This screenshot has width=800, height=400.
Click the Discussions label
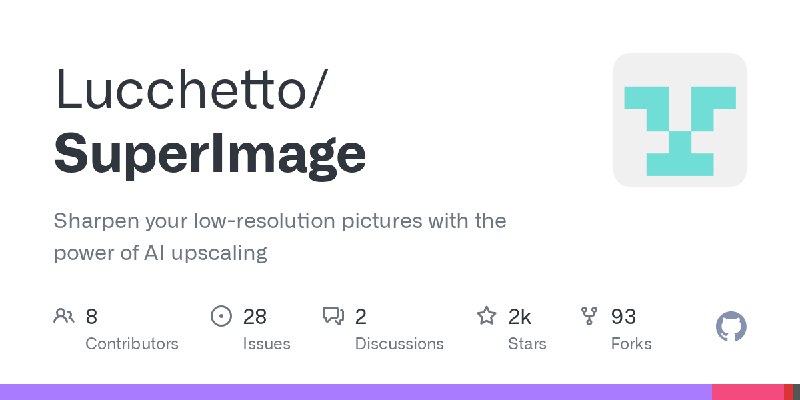click(x=399, y=343)
